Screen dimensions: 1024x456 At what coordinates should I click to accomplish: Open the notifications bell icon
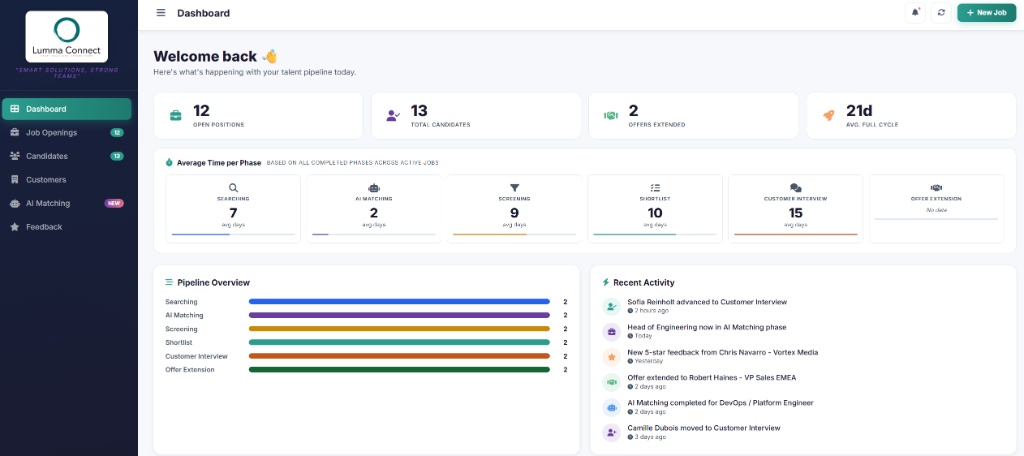(x=915, y=12)
